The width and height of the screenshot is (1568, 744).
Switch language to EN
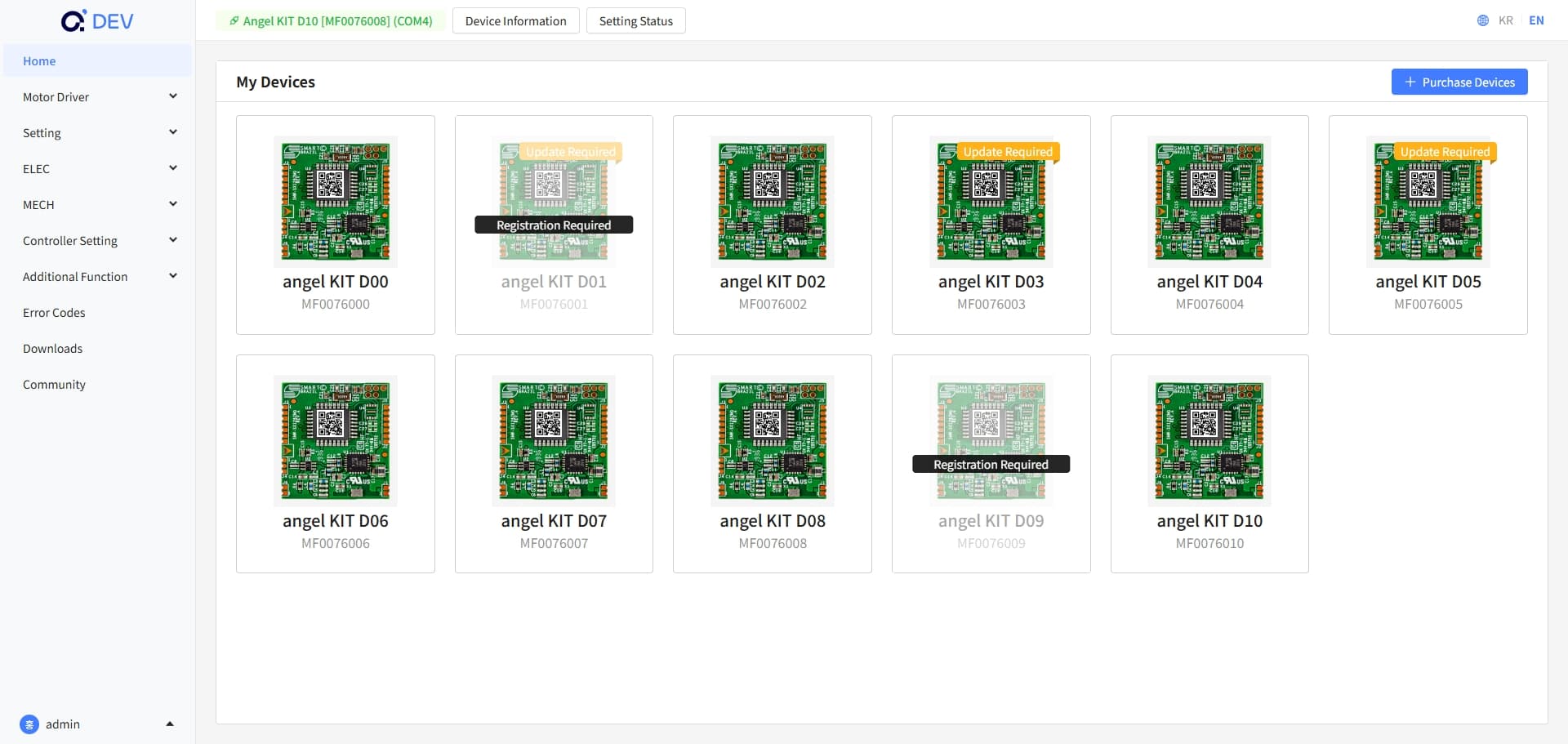pyautogui.click(x=1536, y=20)
